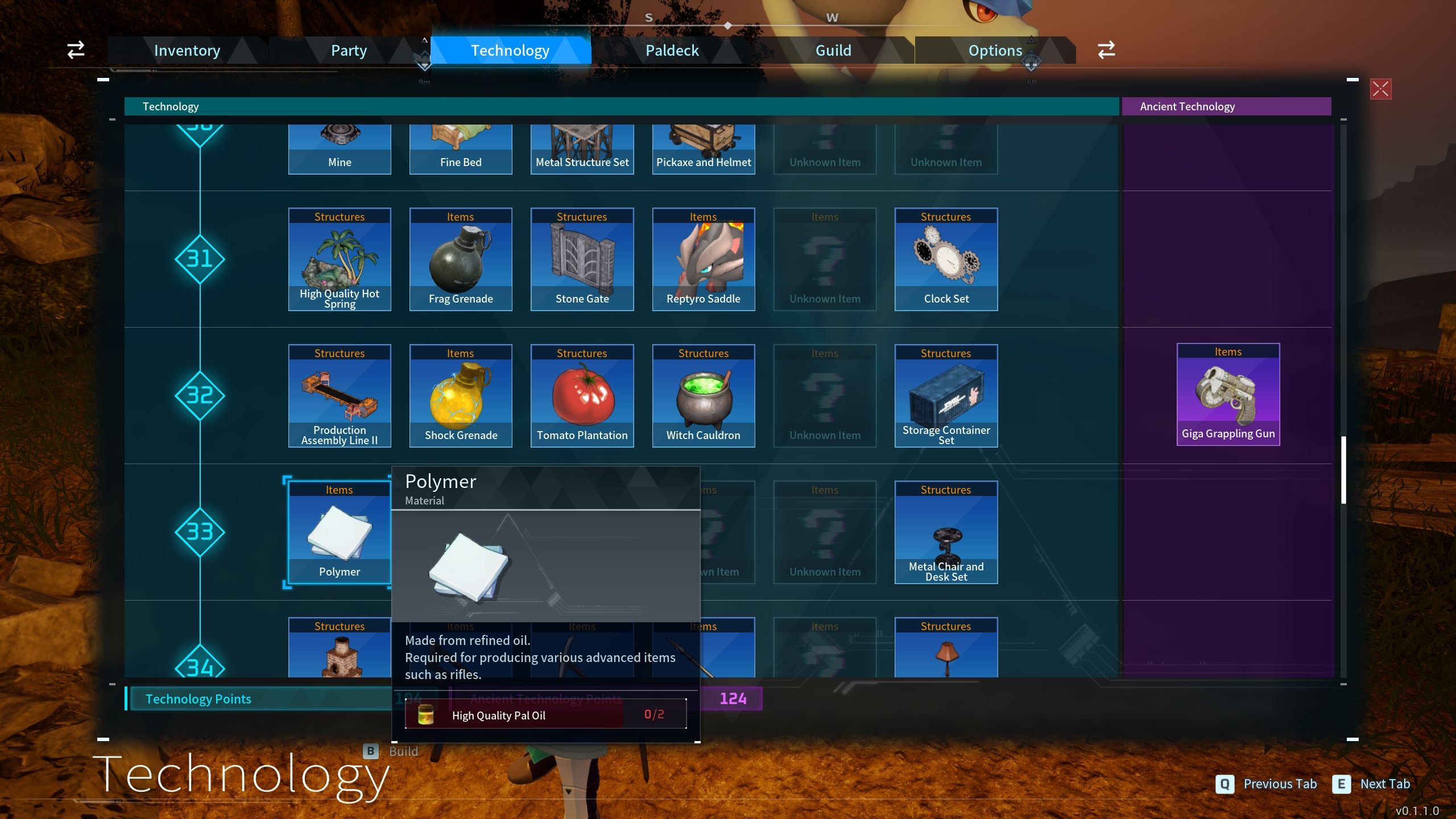The width and height of the screenshot is (1456, 819).
Task: Select the Frag Grenade technology icon
Action: point(461,258)
